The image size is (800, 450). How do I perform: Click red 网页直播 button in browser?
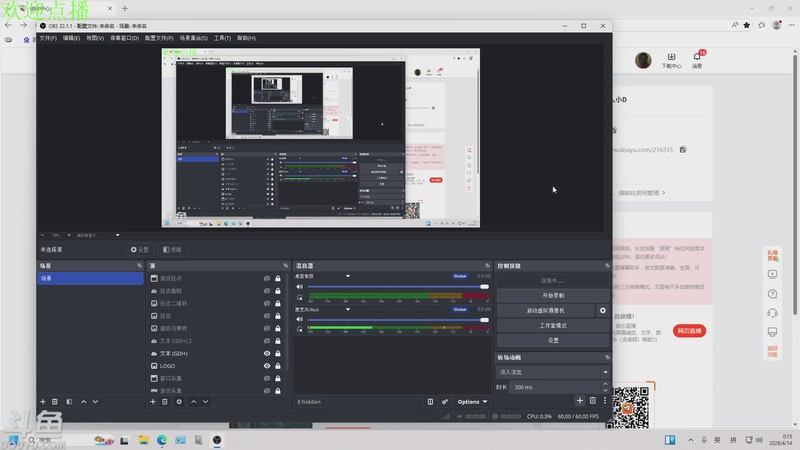click(x=689, y=331)
